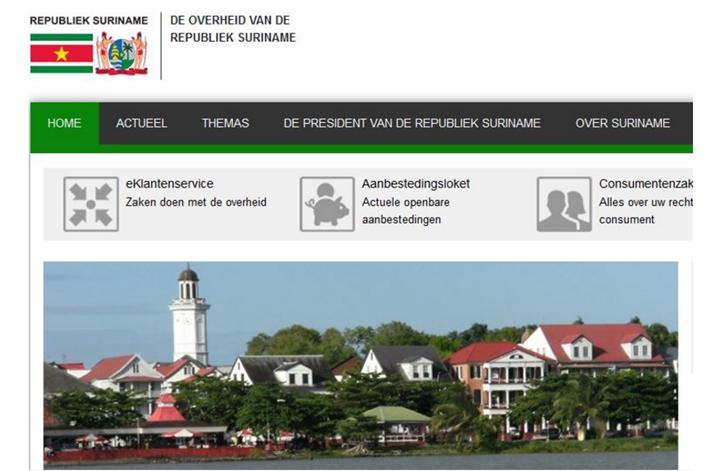This screenshot has width=711, height=471.
Task: Open the HOME tab
Action: click(x=64, y=123)
